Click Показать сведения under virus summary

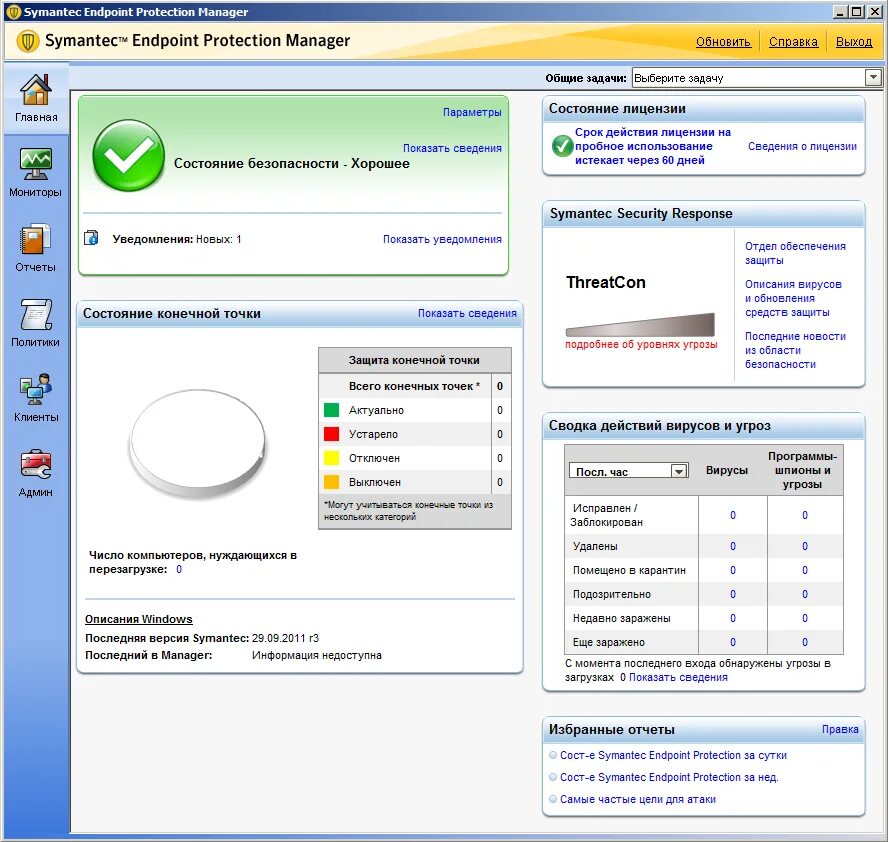tap(678, 677)
